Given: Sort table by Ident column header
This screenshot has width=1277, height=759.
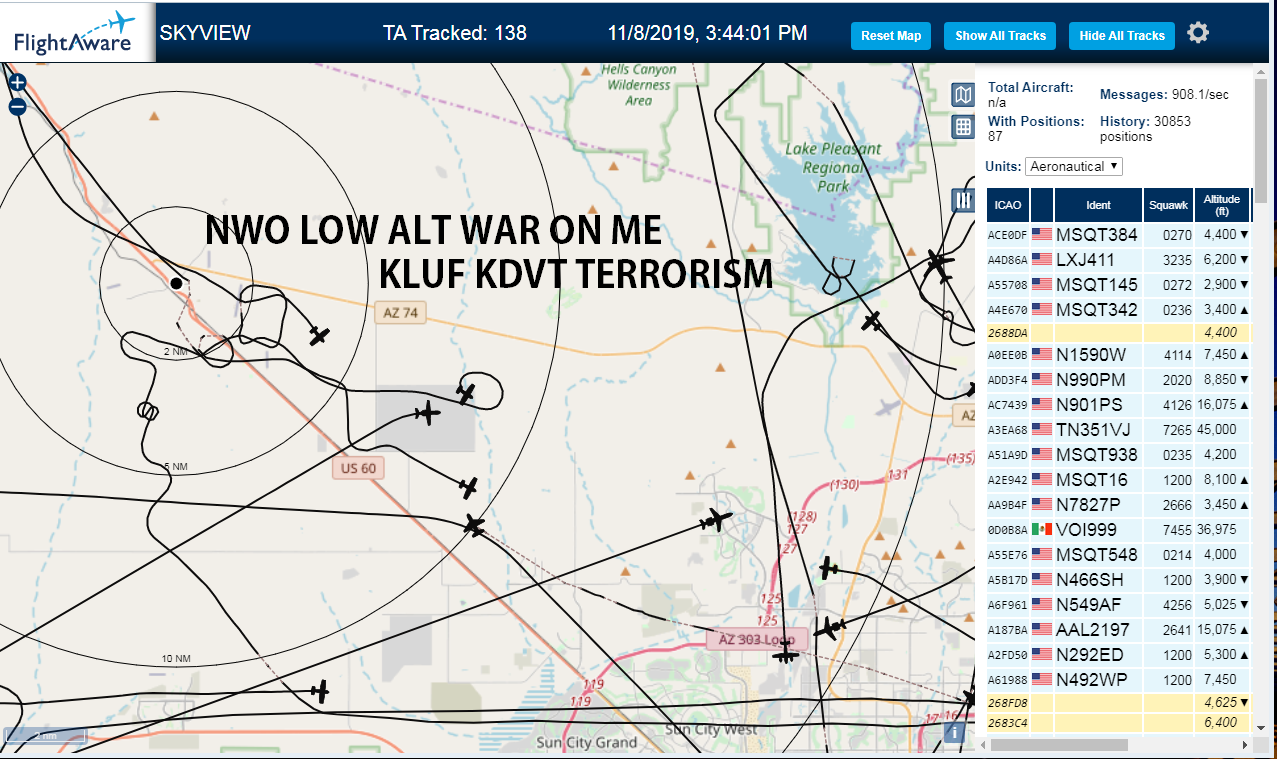Looking at the screenshot, I should pos(1098,205).
